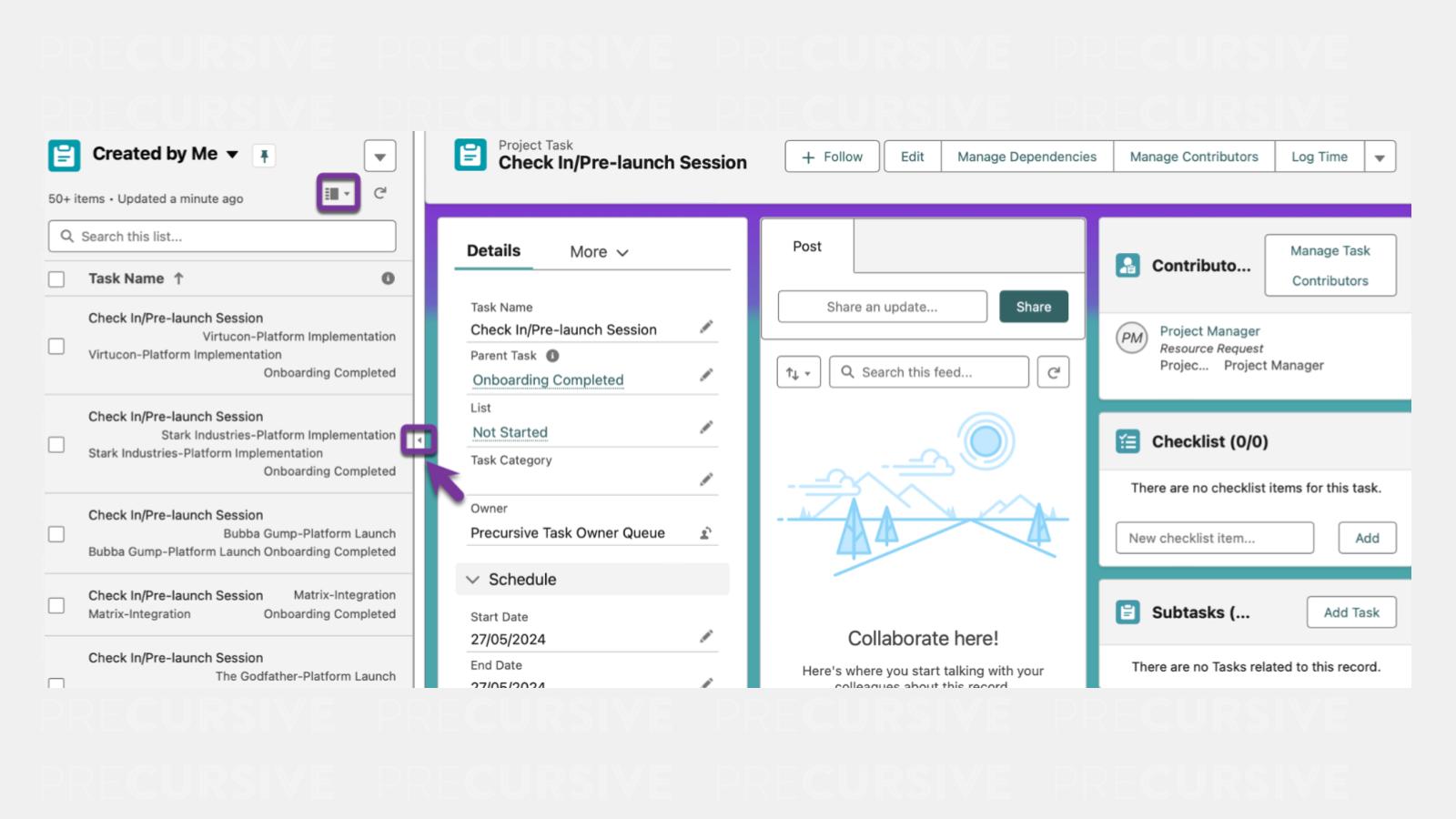Pin the Created by Me list view
The width and height of the screenshot is (1456, 819).
tap(264, 157)
